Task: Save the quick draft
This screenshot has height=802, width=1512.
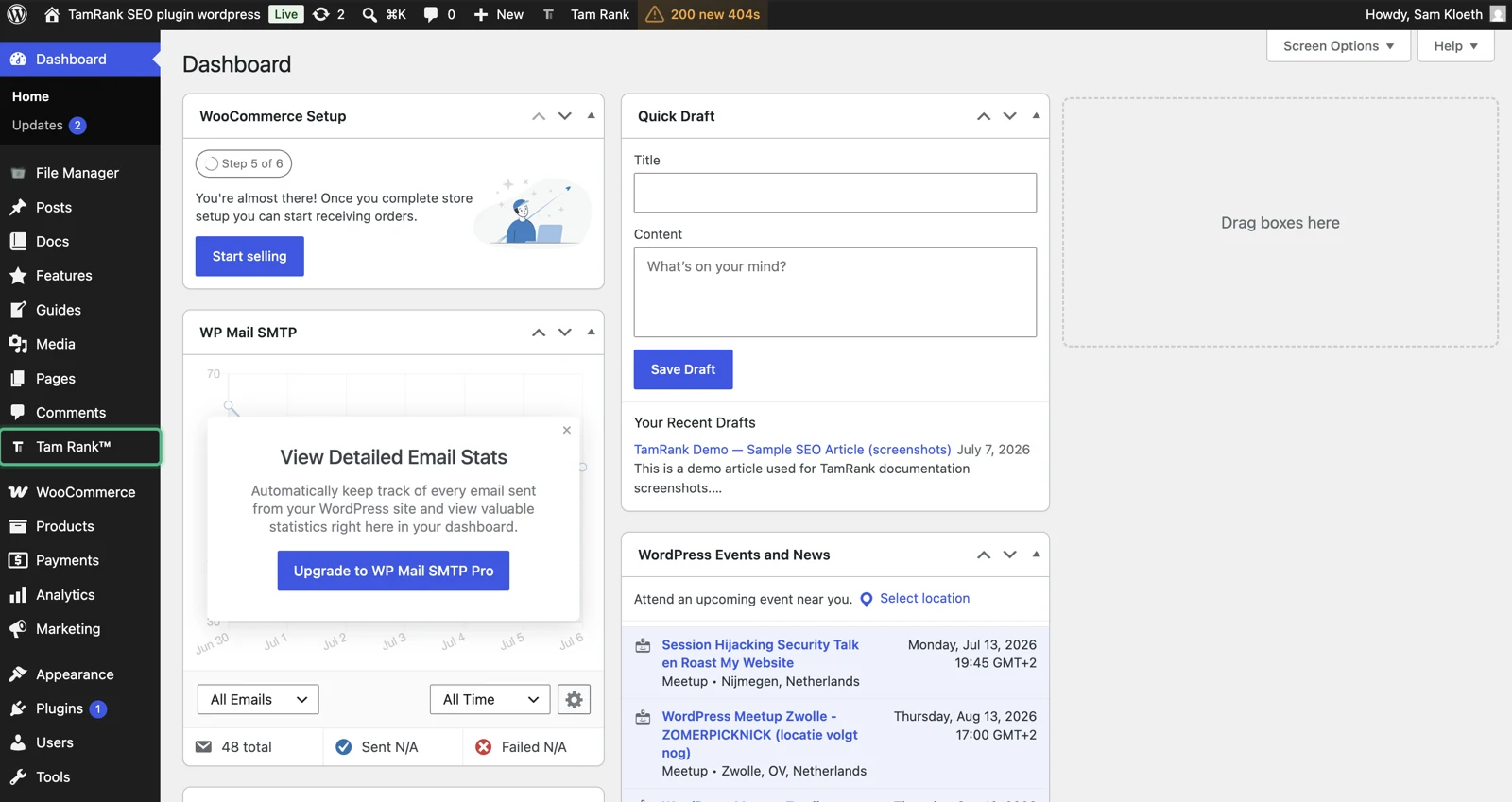Action: [683, 369]
